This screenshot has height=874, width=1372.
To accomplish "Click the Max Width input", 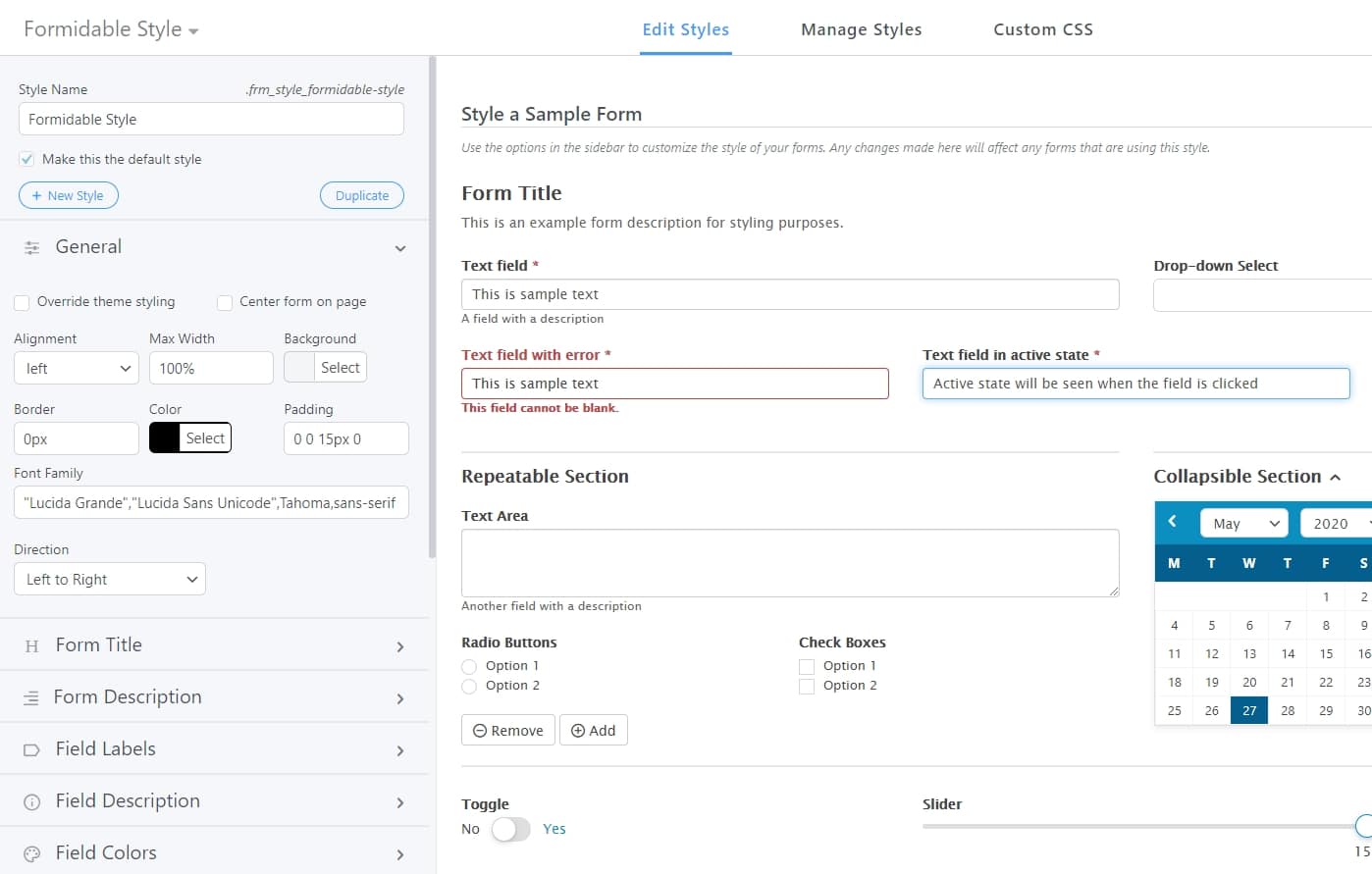I will (211, 368).
